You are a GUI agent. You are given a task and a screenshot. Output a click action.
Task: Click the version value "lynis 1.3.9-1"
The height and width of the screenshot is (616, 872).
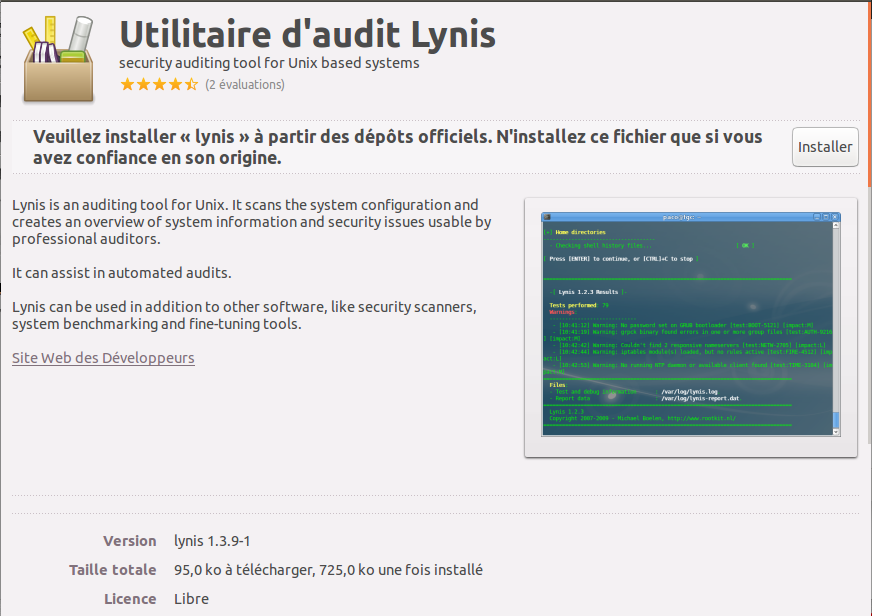coord(212,541)
